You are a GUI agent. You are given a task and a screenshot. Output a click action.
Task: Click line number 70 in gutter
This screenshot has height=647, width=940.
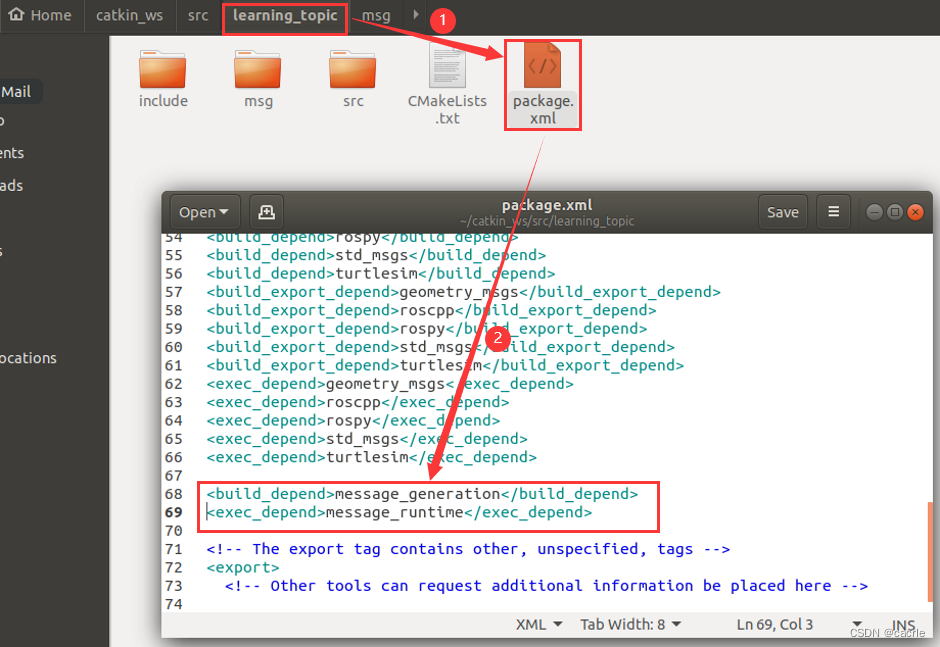coord(173,531)
